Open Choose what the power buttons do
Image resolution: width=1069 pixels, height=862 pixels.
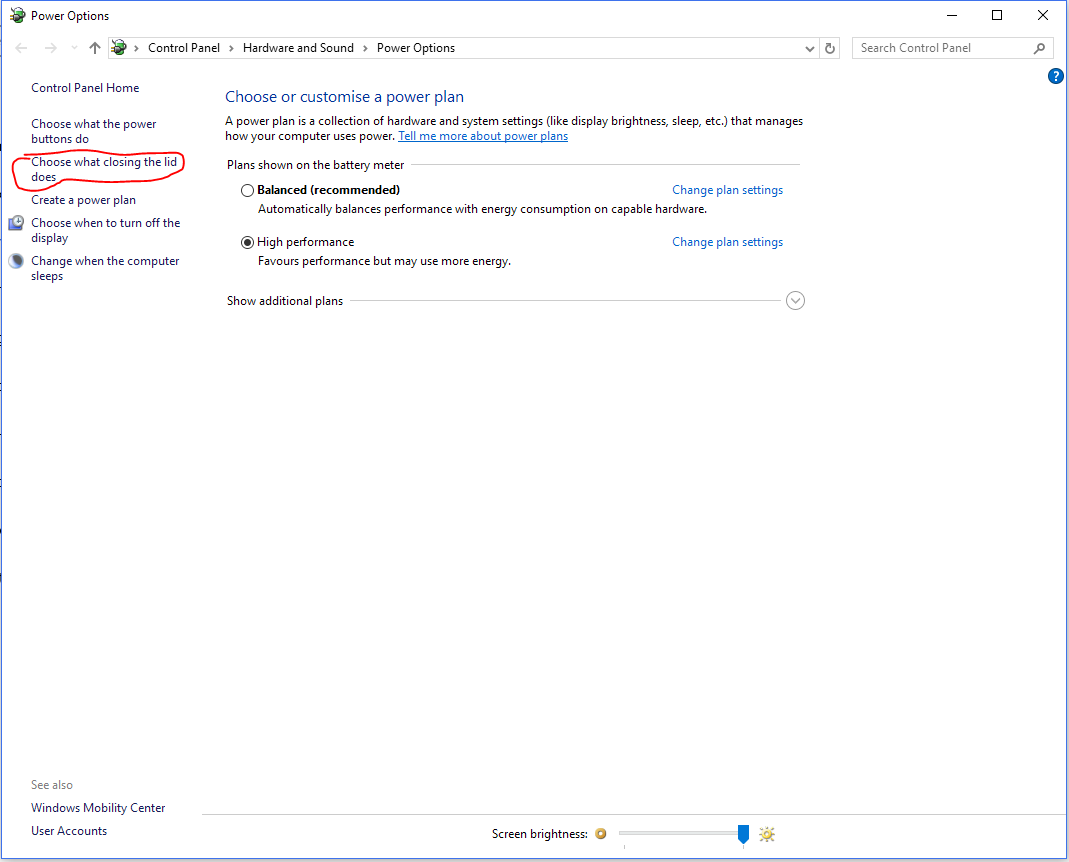coord(93,132)
